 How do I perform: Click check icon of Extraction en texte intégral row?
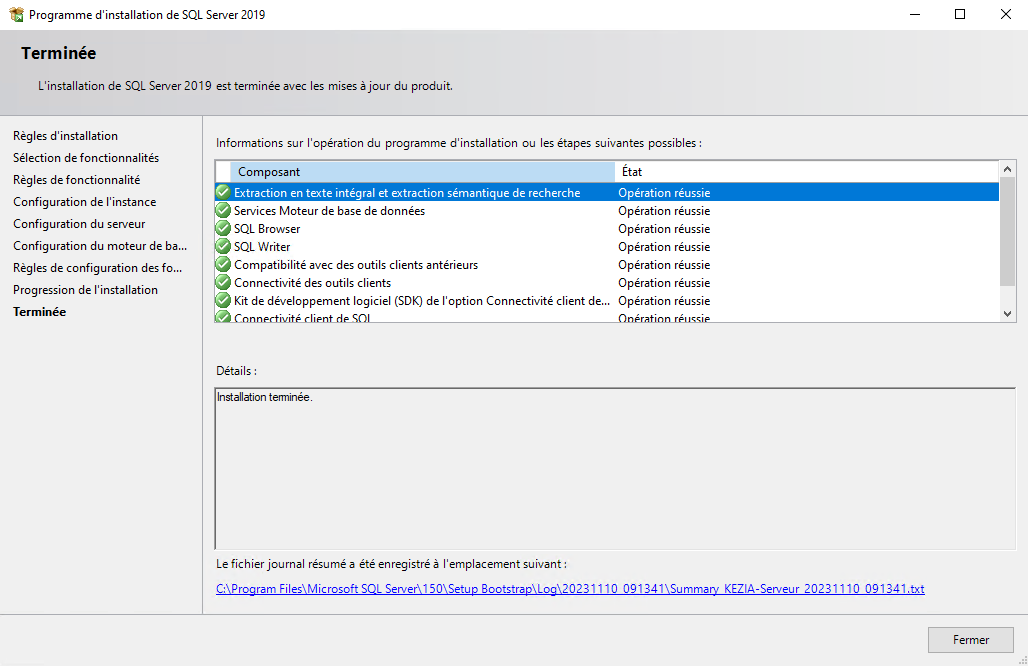(223, 193)
